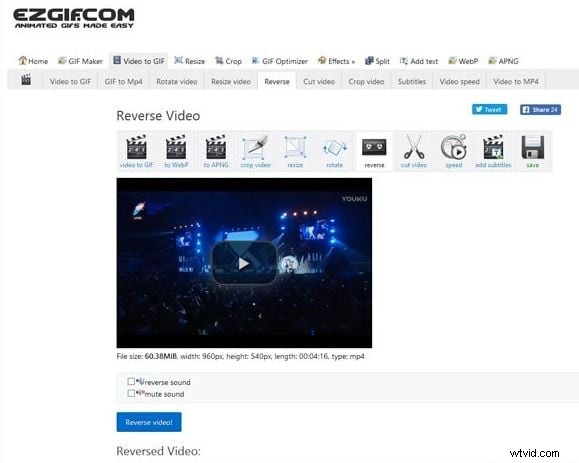Enable the reverse sound checkbox

[131, 381]
